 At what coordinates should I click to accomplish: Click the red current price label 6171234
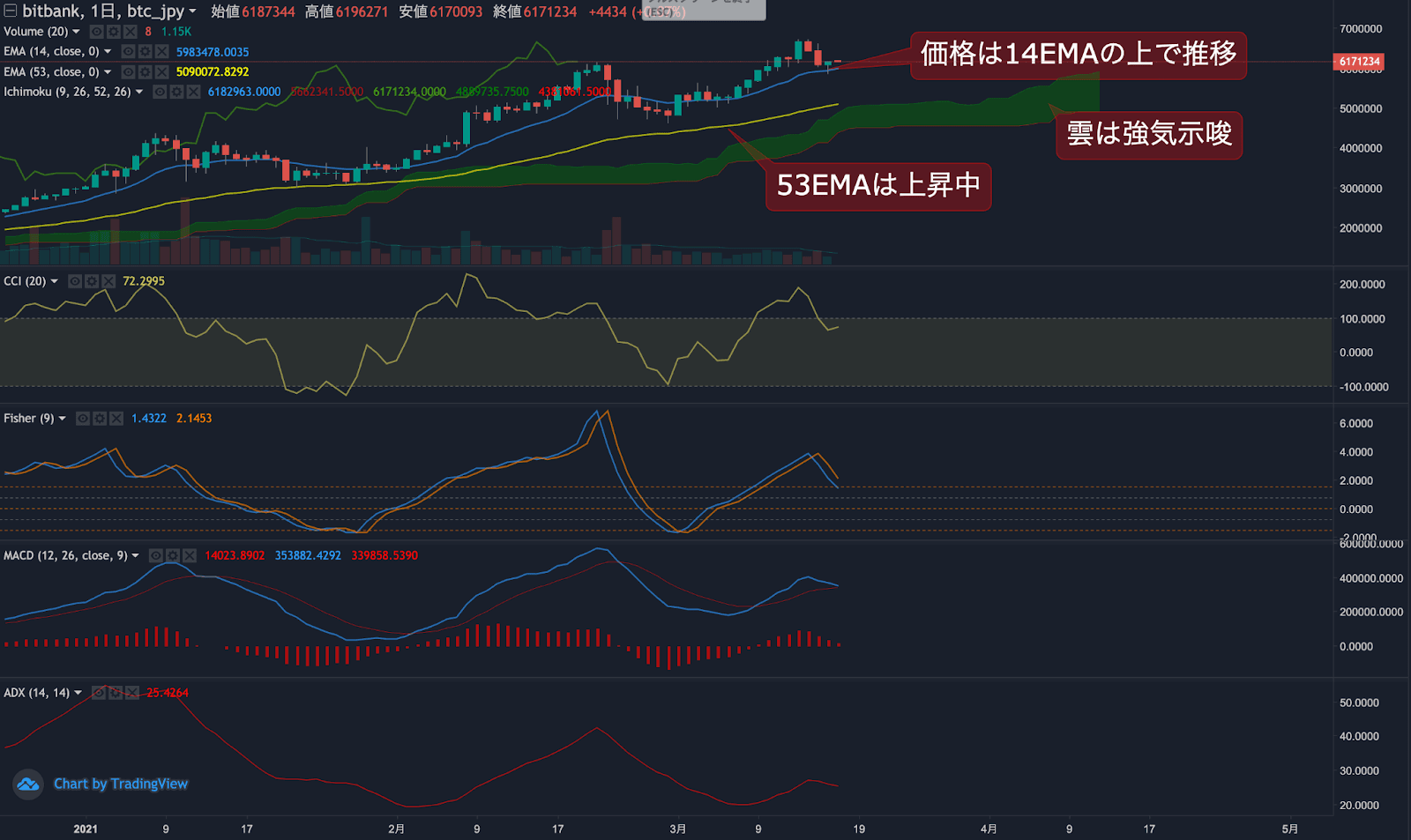pyautogui.click(x=1358, y=62)
